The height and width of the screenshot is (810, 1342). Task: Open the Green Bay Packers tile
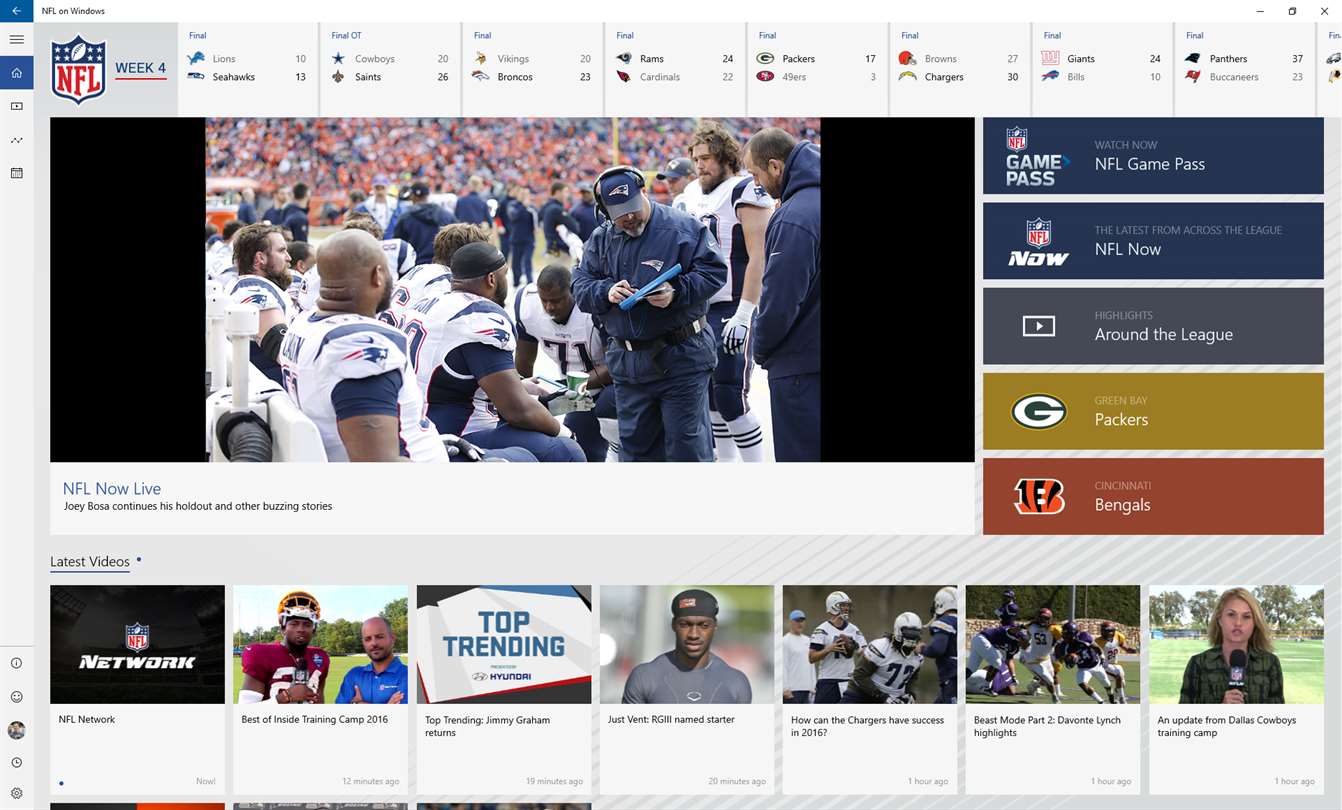click(x=1153, y=411)
